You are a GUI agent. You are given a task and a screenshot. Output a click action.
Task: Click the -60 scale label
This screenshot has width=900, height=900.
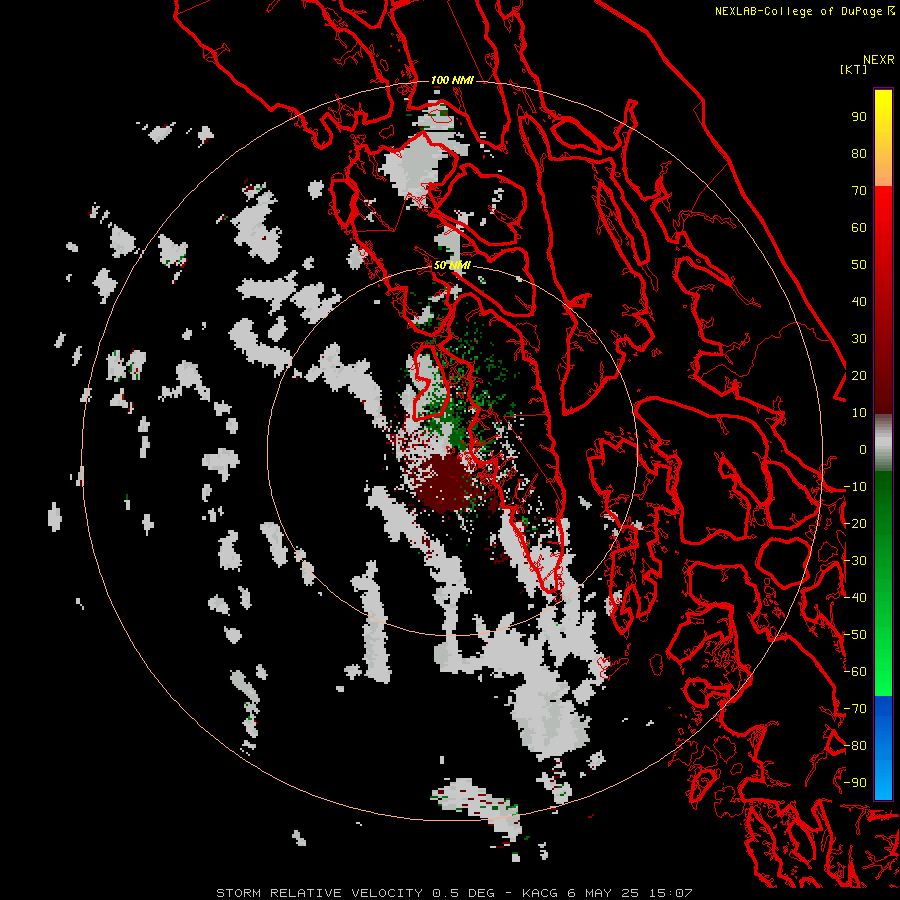pos(855,672)
